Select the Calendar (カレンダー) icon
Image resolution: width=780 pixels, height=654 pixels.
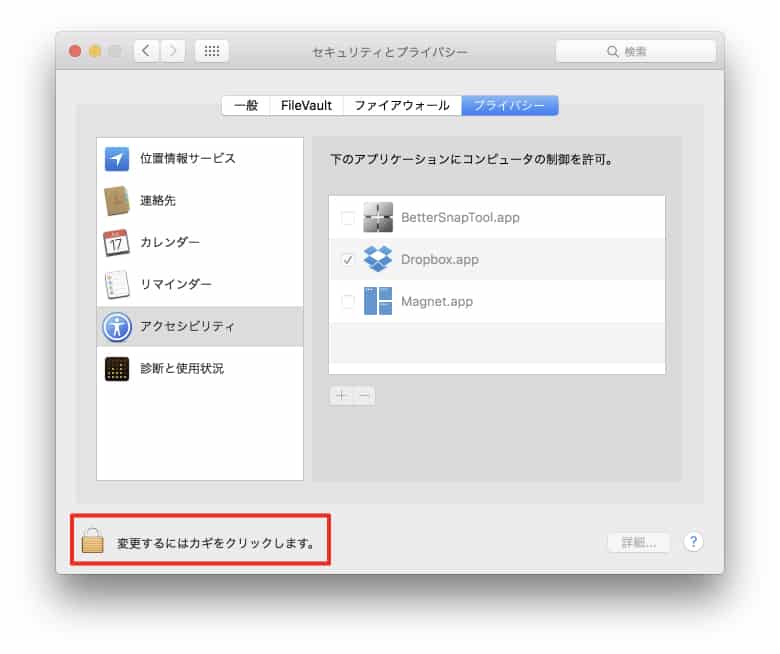(116, 243)
